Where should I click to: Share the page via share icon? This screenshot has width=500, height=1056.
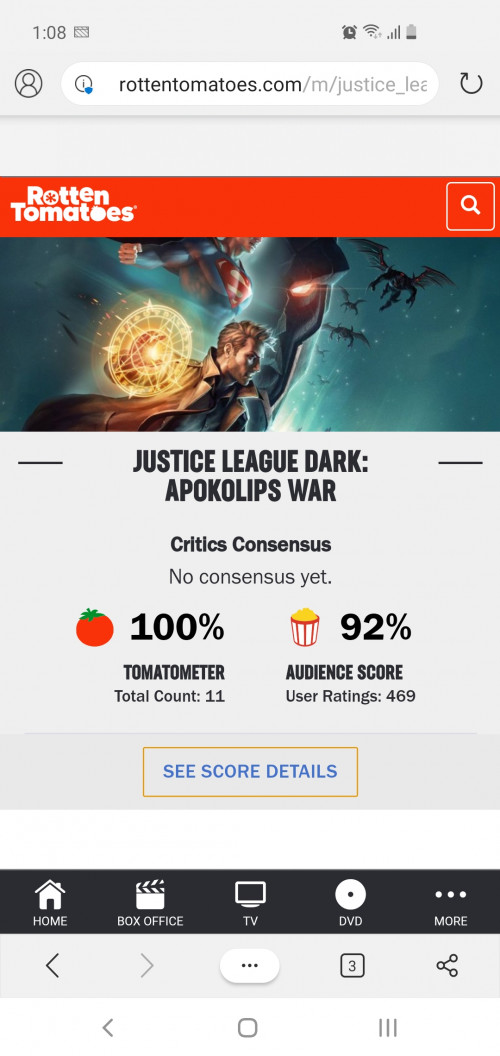tap(447, 966)
